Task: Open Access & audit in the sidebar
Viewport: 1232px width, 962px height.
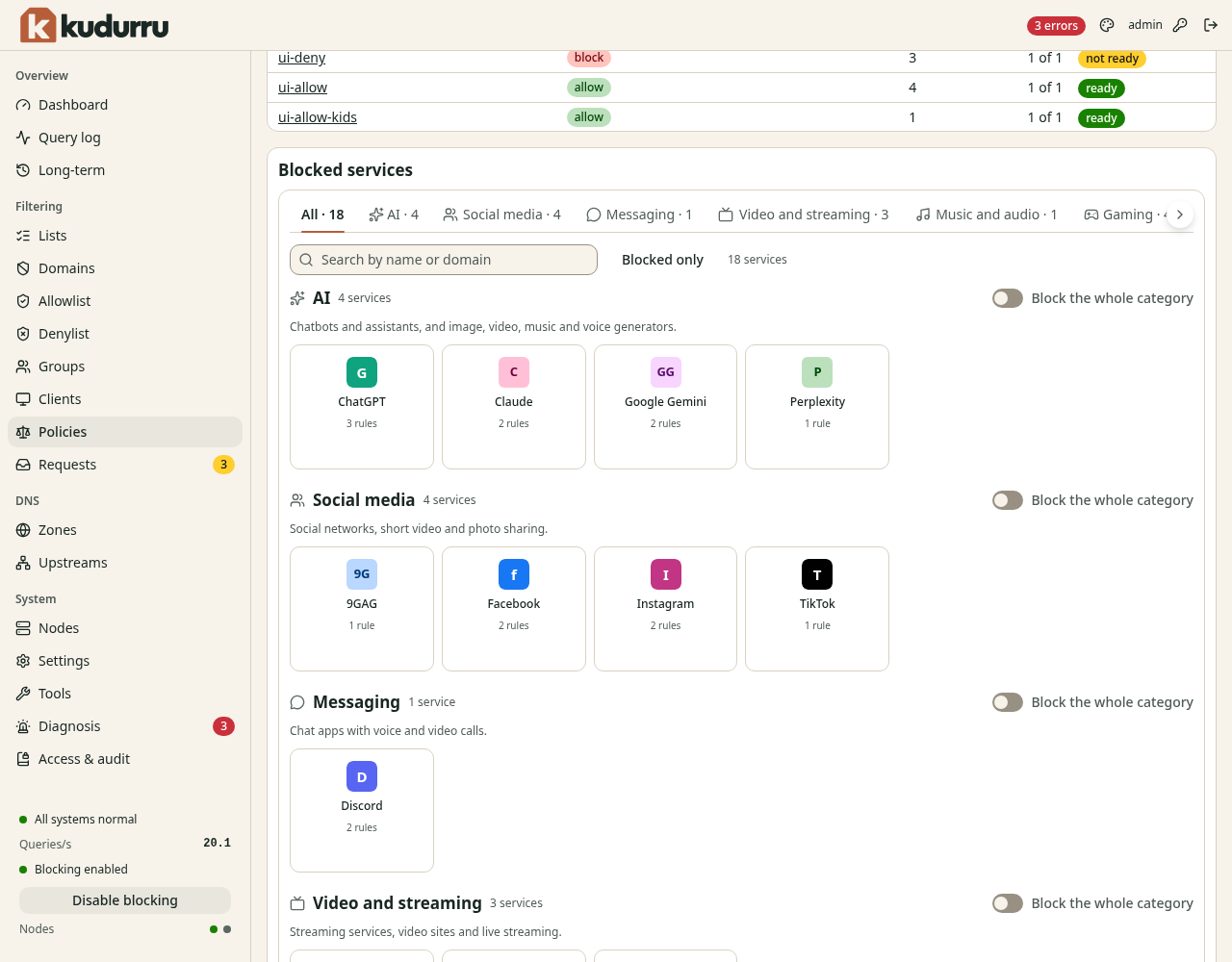Action: click(125, 759)
